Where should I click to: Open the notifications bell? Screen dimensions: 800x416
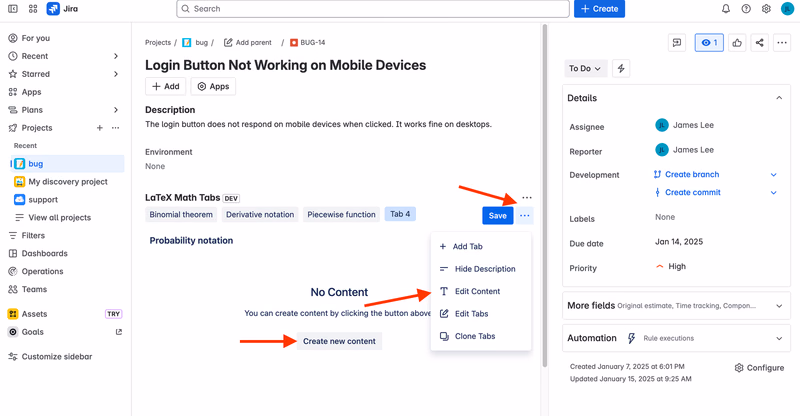pos(726,9)
